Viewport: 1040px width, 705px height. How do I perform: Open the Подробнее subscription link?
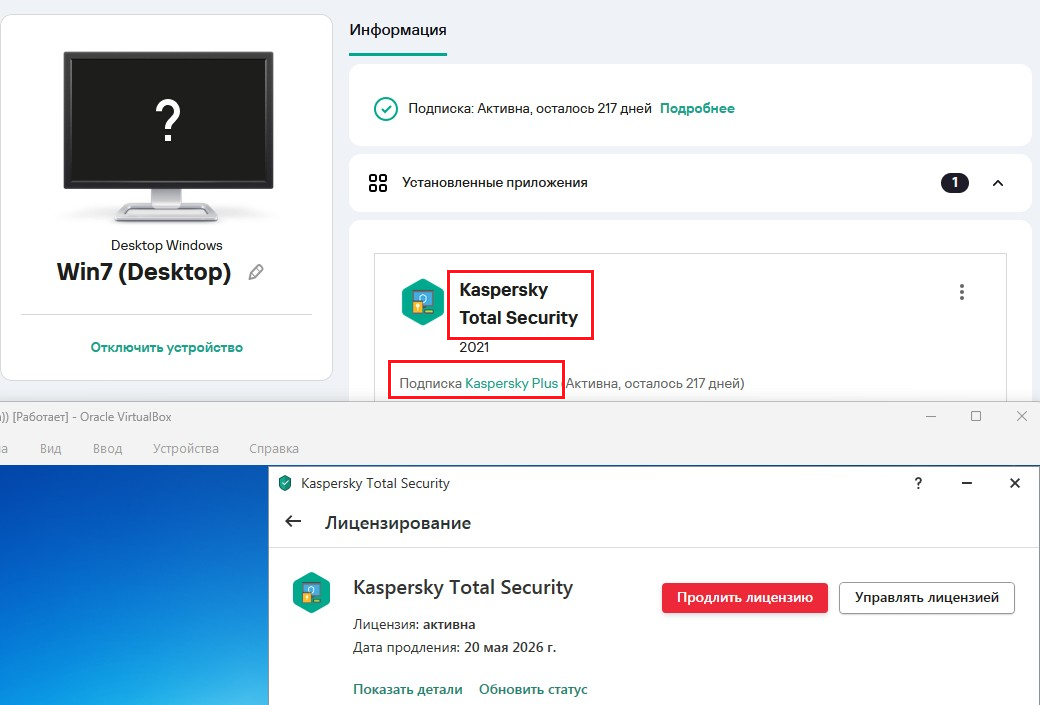pos(697,108)
